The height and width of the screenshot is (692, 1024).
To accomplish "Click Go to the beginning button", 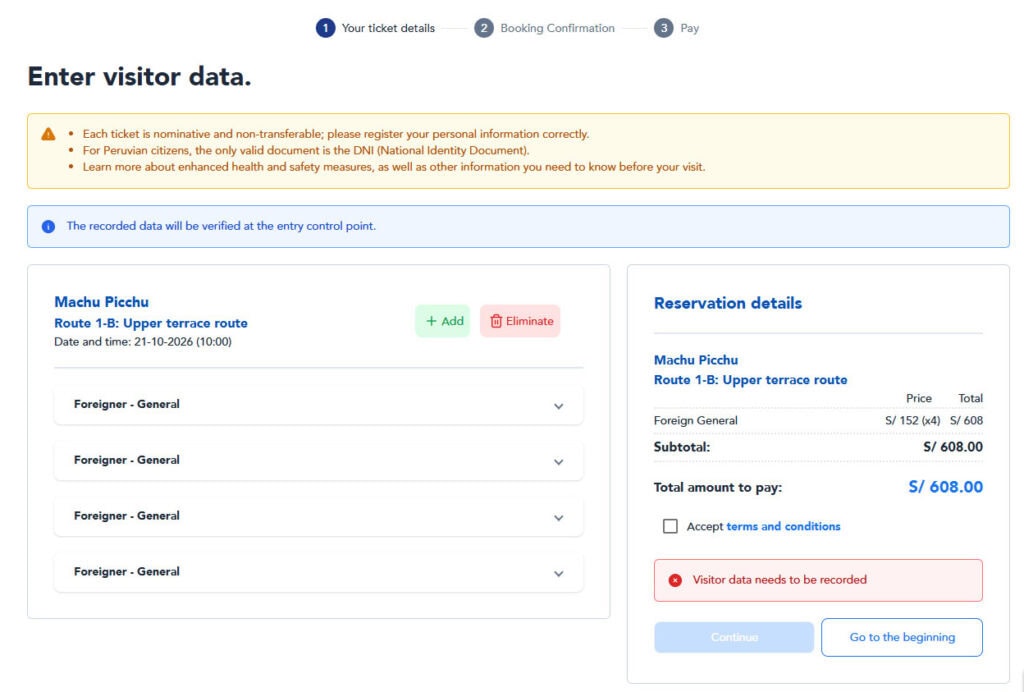I will pyautogui.click(x=902, y=637).
